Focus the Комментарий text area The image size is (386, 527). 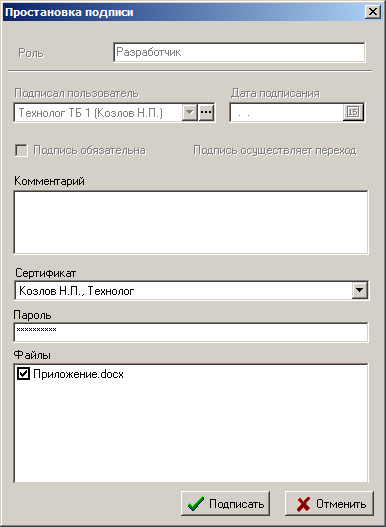tap(191, 222)
